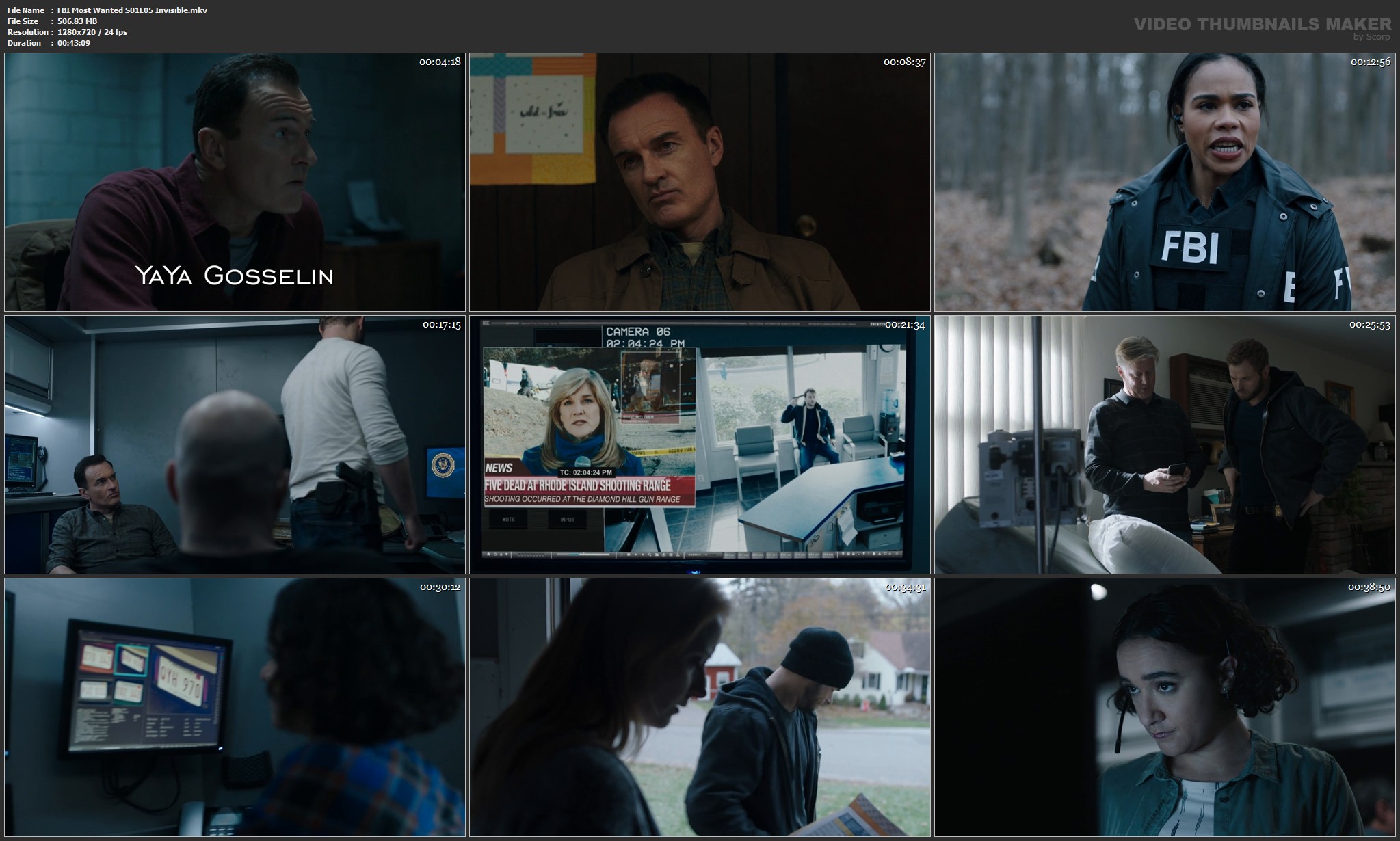The width and height of the screenshot is (1400, 841).
Task: Click the FBI patch on the agent's vest
Action: (1191, 248)
